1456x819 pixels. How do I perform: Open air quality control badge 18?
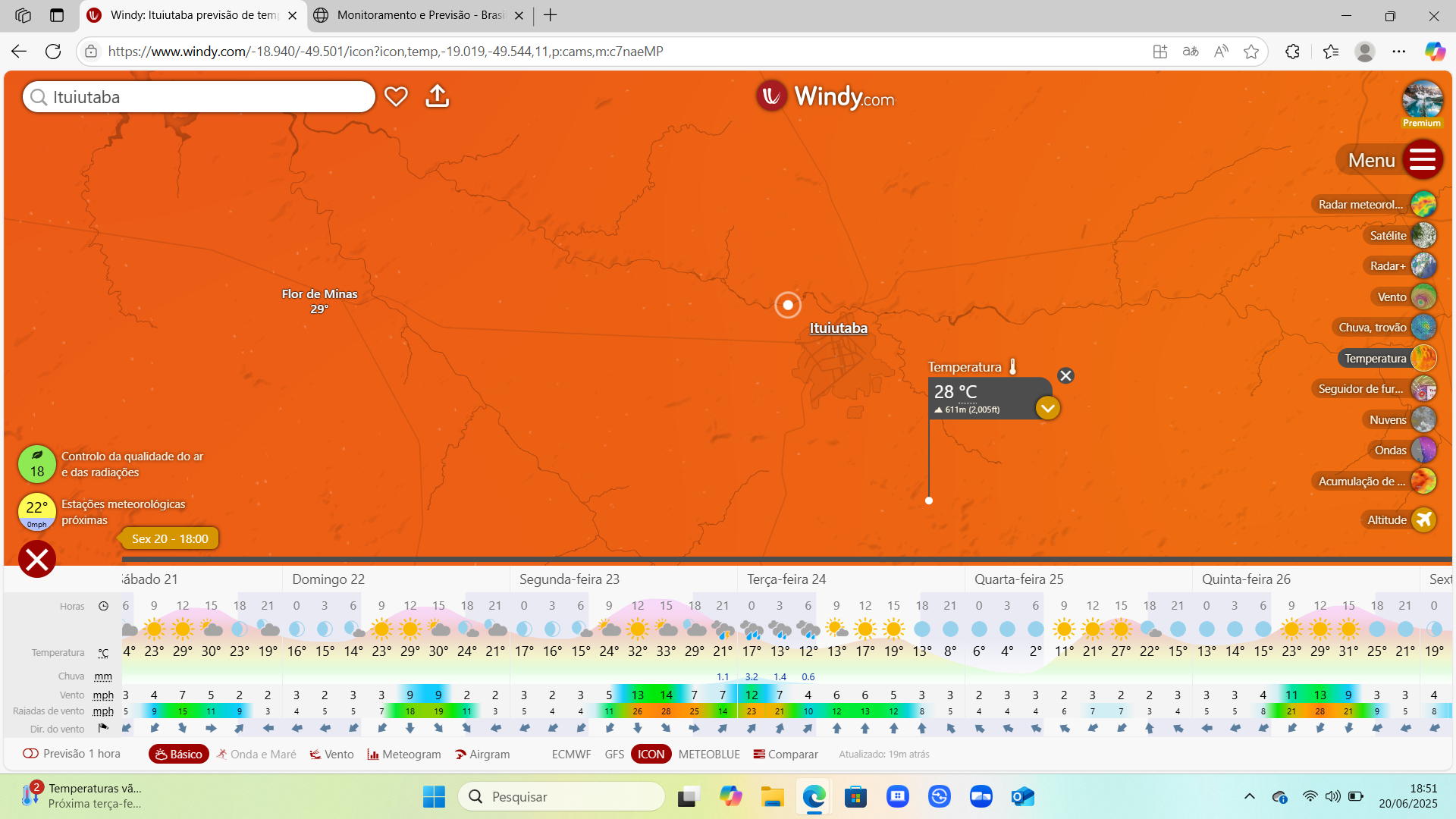coord(37,464)
